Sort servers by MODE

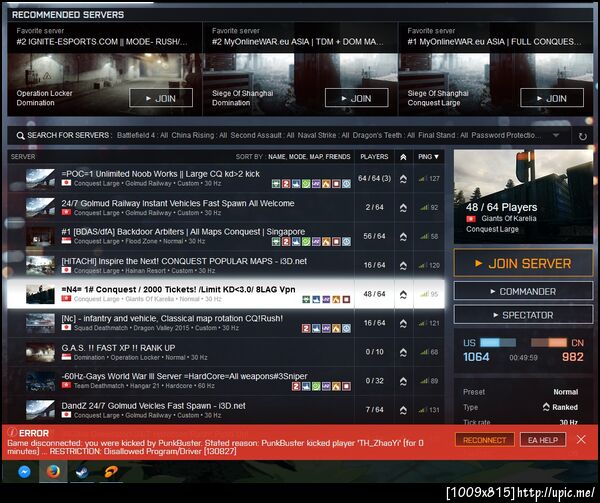(298, 157)
